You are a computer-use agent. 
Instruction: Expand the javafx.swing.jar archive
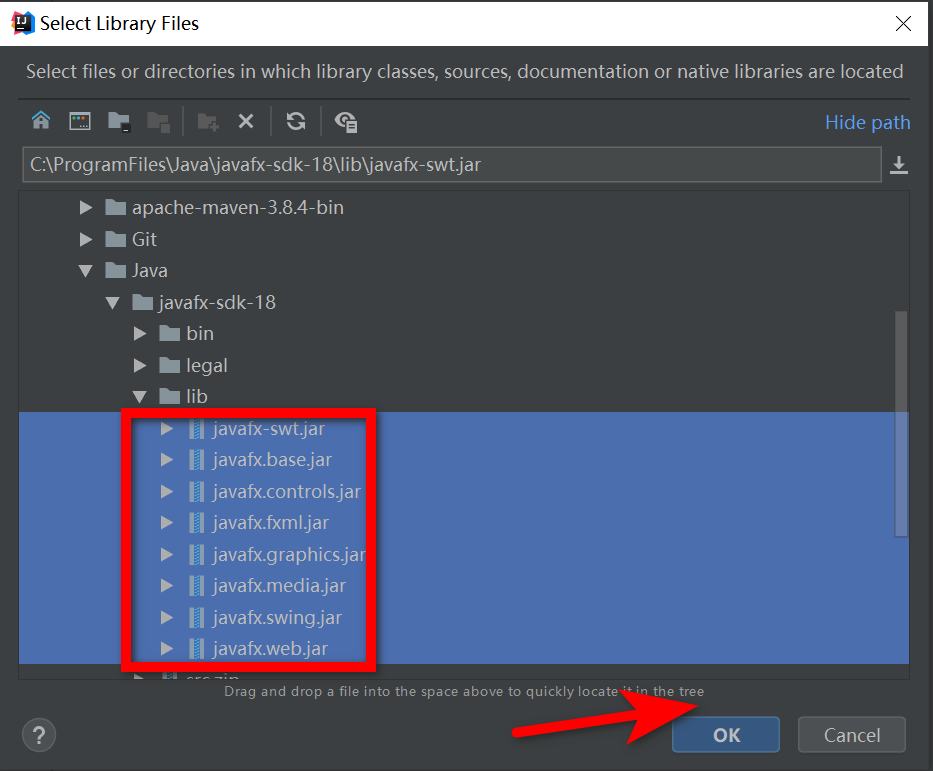pos(167,618)
